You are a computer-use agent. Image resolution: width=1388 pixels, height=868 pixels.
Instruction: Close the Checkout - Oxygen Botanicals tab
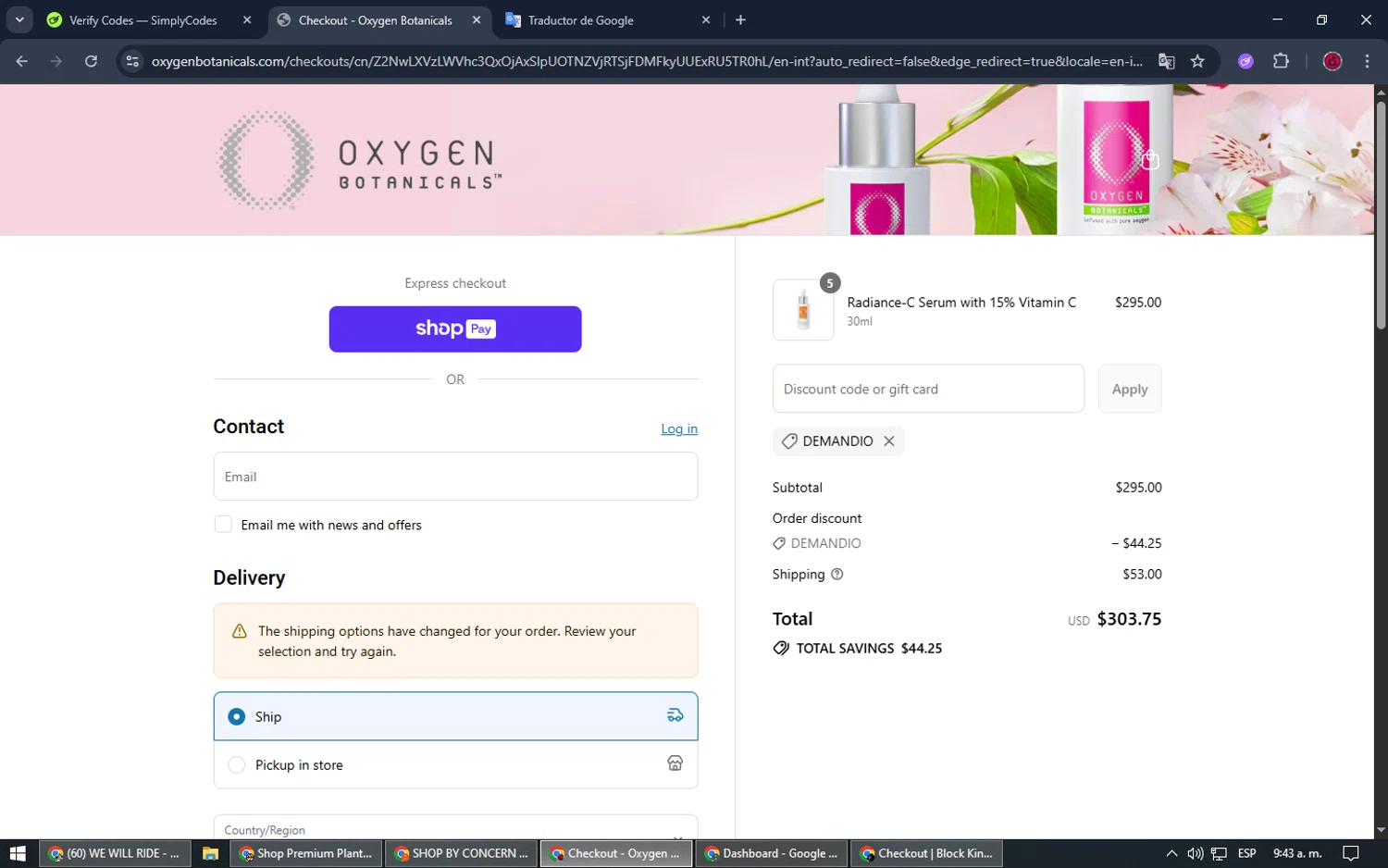pos(477,19)
